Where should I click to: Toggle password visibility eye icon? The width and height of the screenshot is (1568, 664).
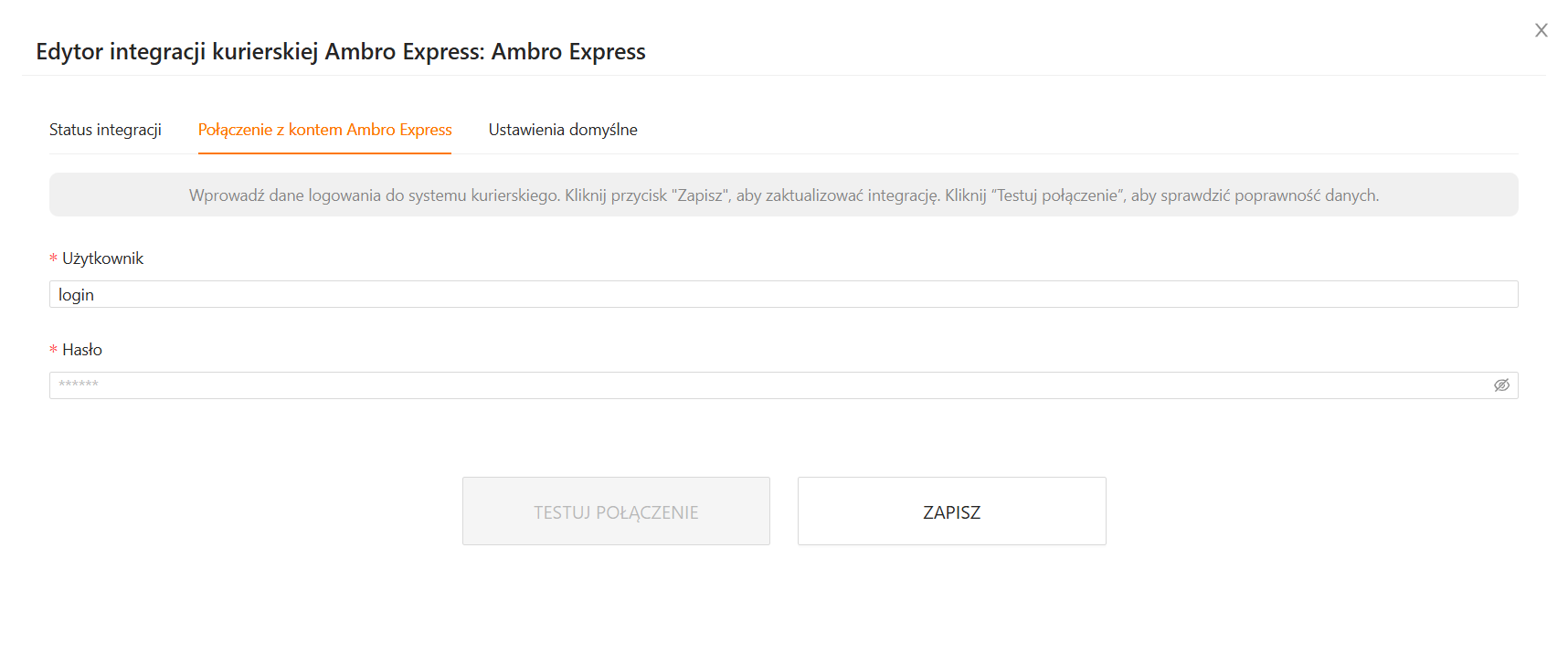tap(1500, 385)
